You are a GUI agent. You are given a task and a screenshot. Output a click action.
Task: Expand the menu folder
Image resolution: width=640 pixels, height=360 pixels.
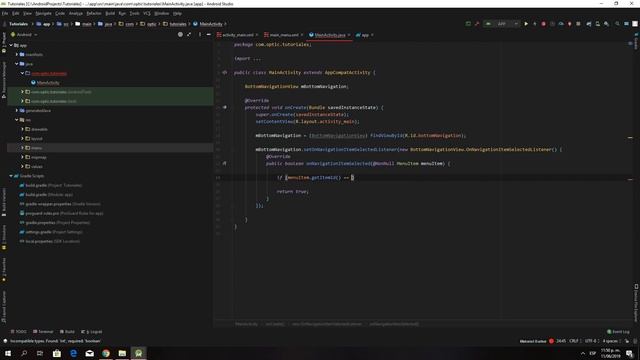pyautogui.click(x=22, y=148)
